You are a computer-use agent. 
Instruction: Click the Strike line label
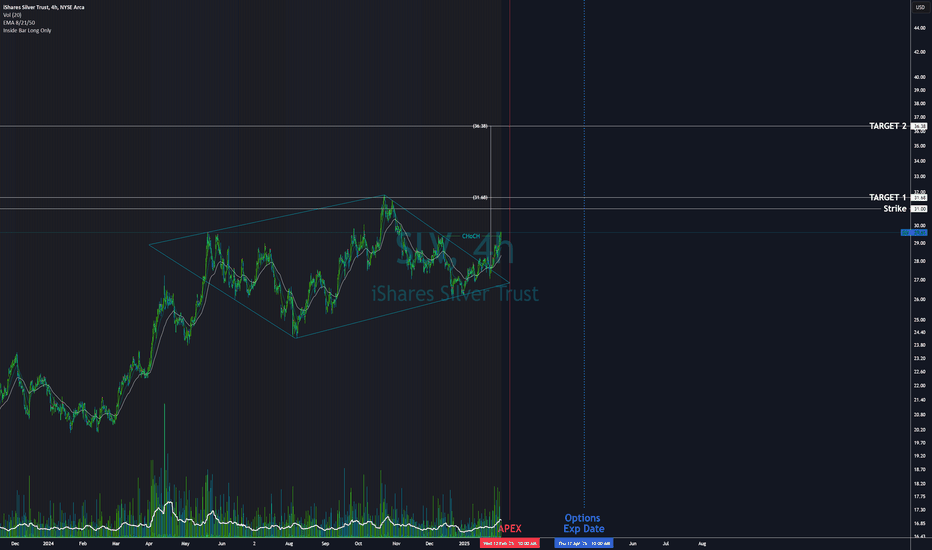pos(895,209)
